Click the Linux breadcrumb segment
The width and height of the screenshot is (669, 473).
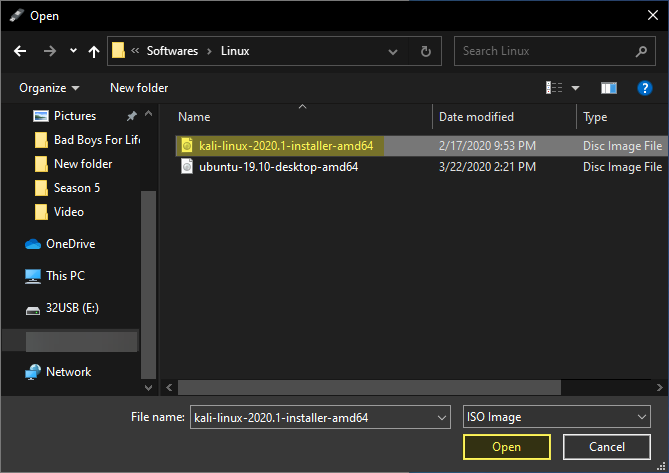point(235,51)
